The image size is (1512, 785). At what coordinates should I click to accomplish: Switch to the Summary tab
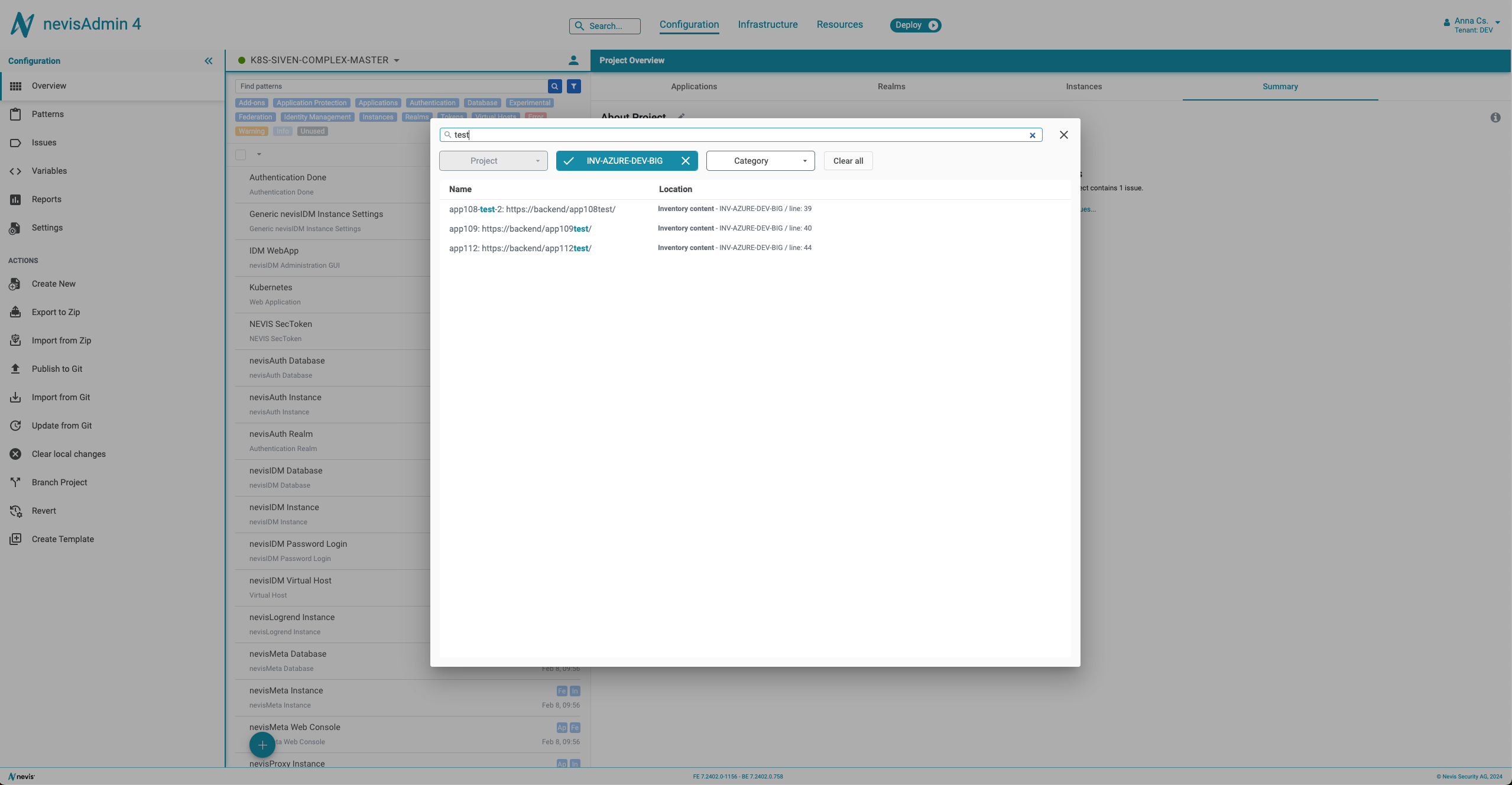[1280, 87]
